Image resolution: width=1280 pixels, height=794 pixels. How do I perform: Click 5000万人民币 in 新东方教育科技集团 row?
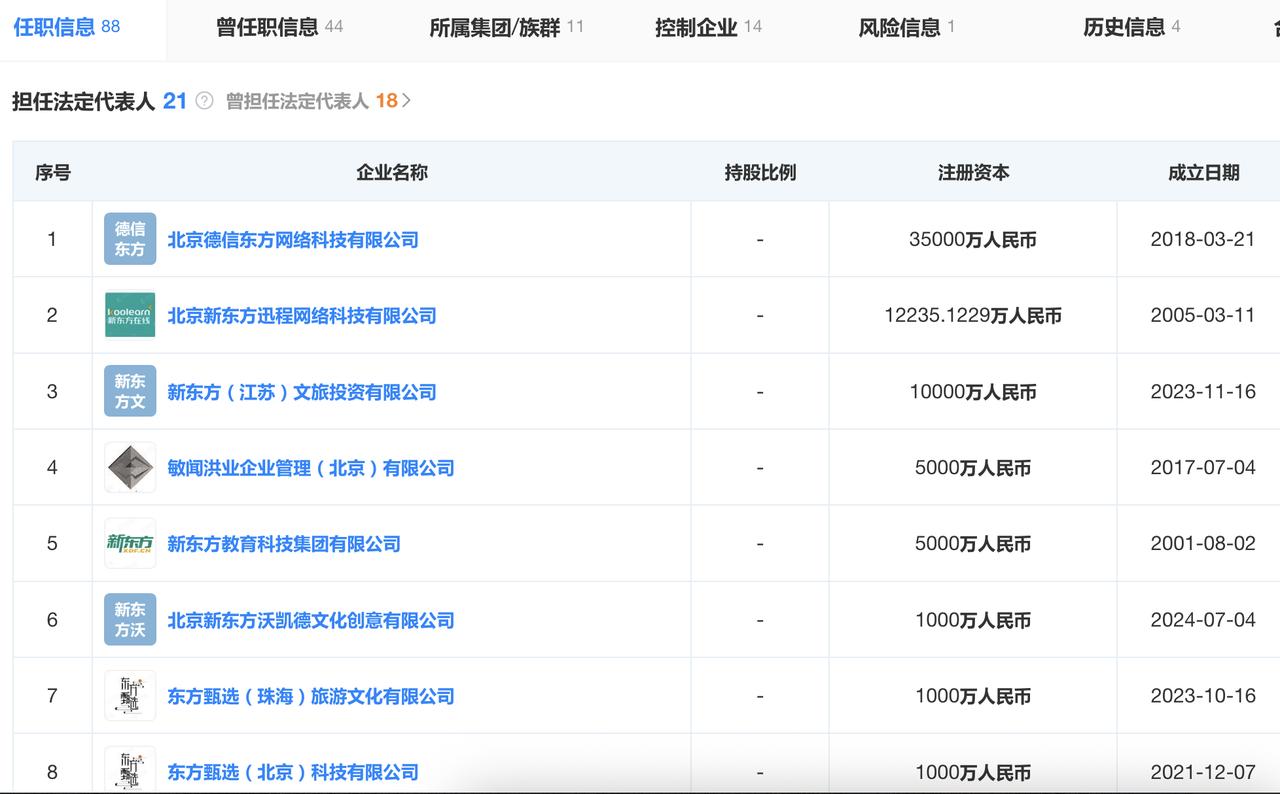coord(973,544)
